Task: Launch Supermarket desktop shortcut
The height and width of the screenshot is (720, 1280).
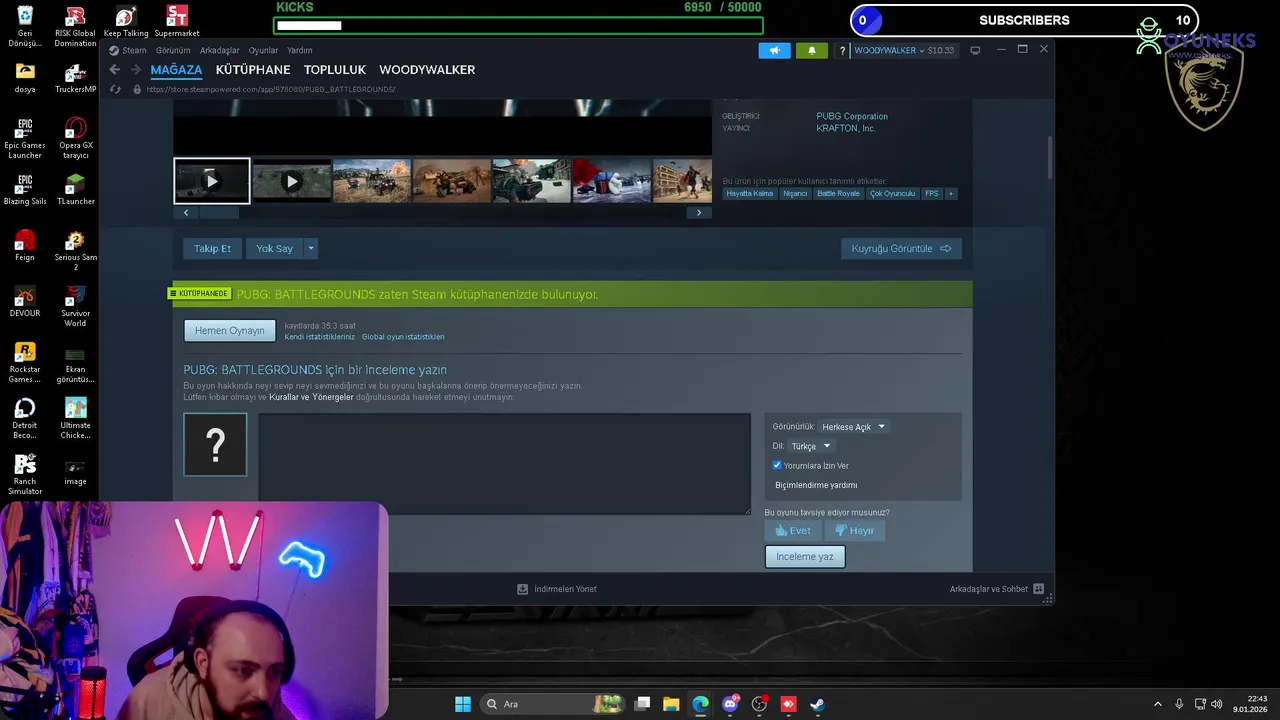Action: tap(176, 22)
